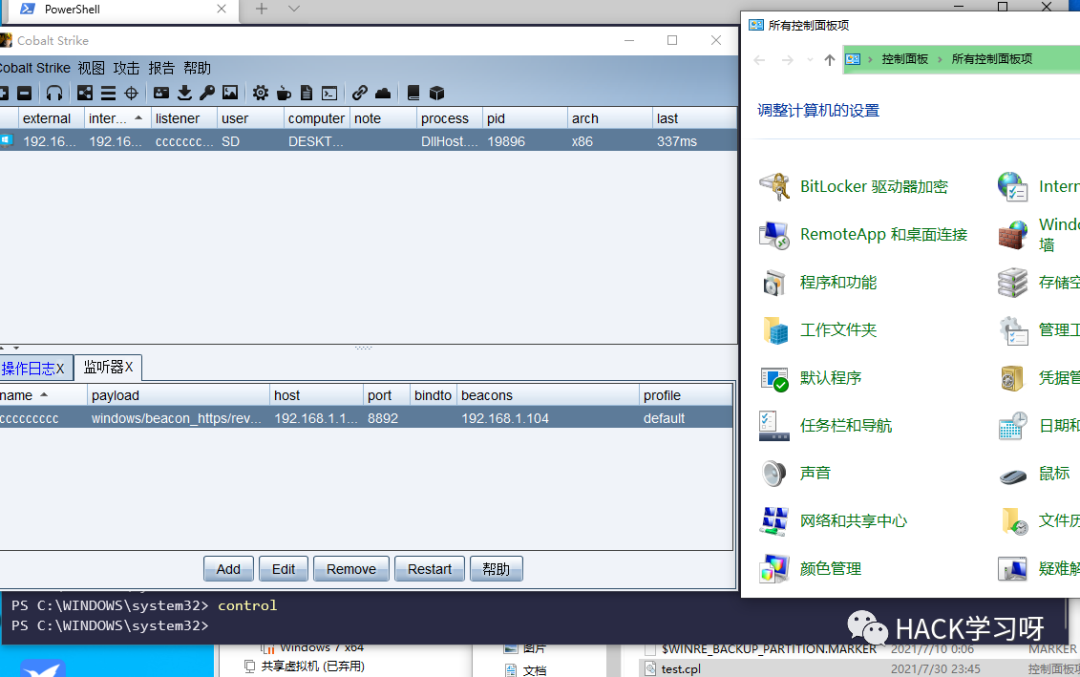Open 网络和共享中心 in Control Panel
This screenshot has height=677, width=1080.
point(833,521)
